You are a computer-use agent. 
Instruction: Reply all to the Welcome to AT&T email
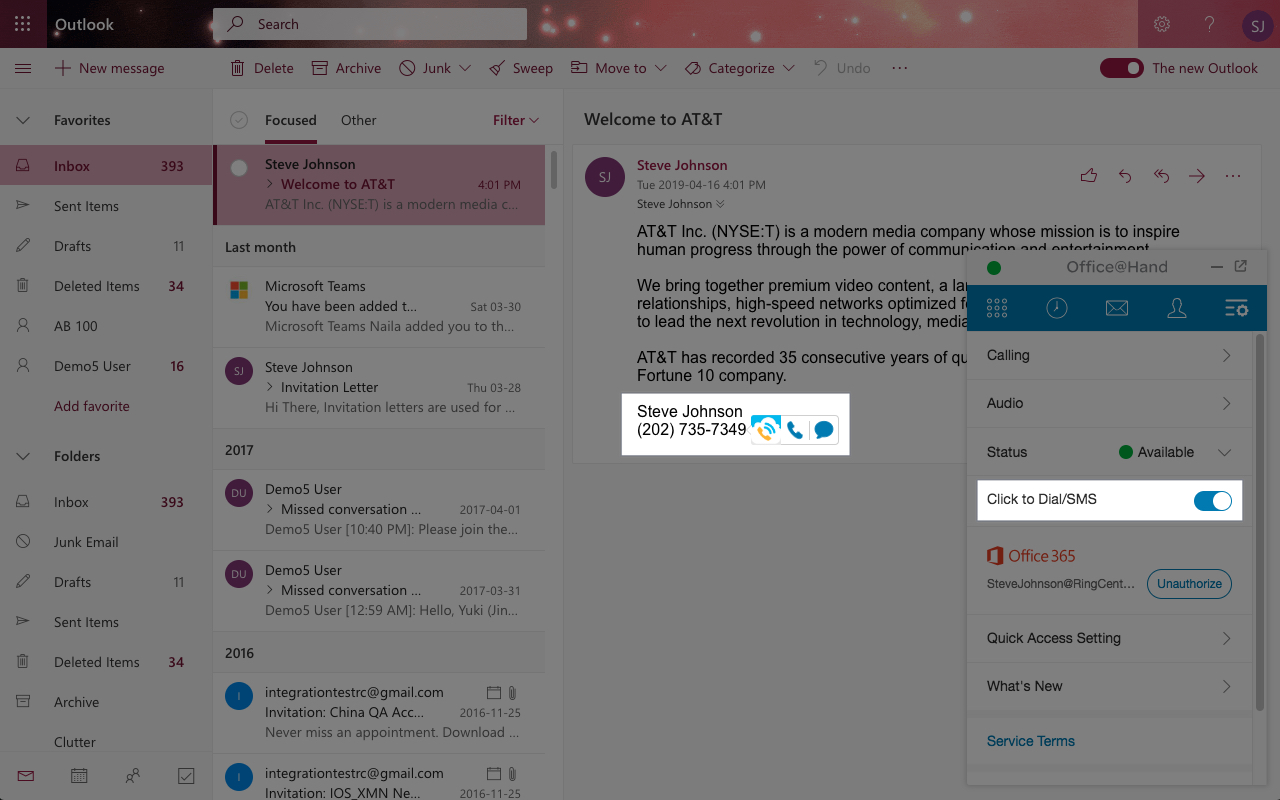tap(1161, 176)
